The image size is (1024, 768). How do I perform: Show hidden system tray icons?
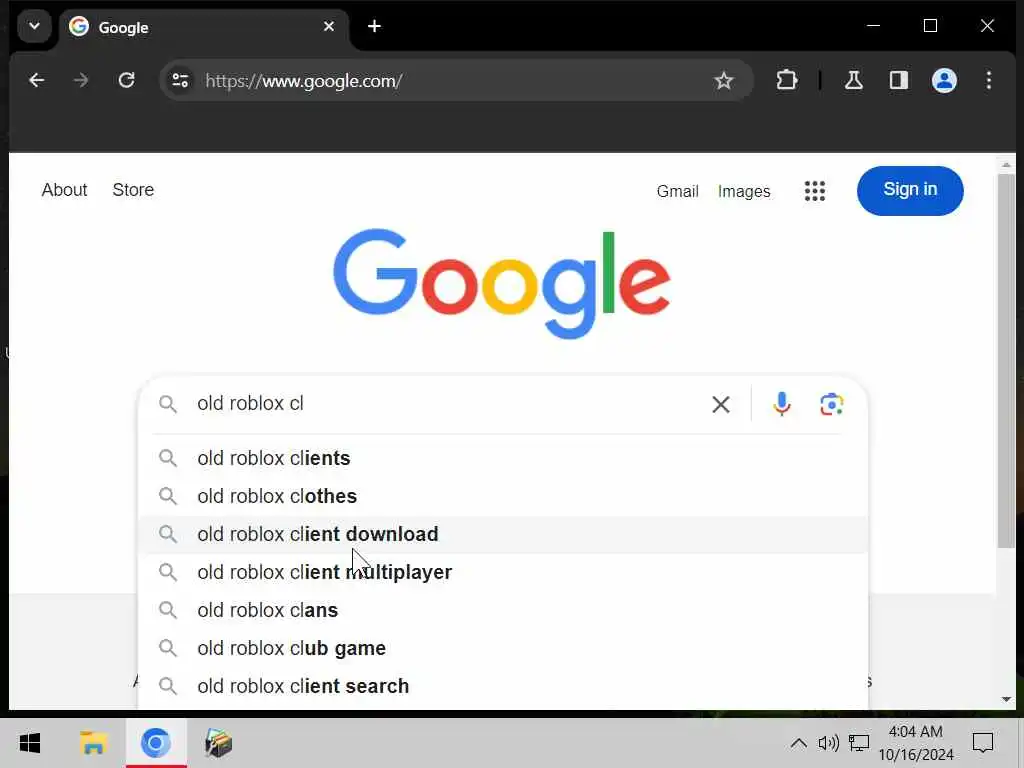click(798, 743)
